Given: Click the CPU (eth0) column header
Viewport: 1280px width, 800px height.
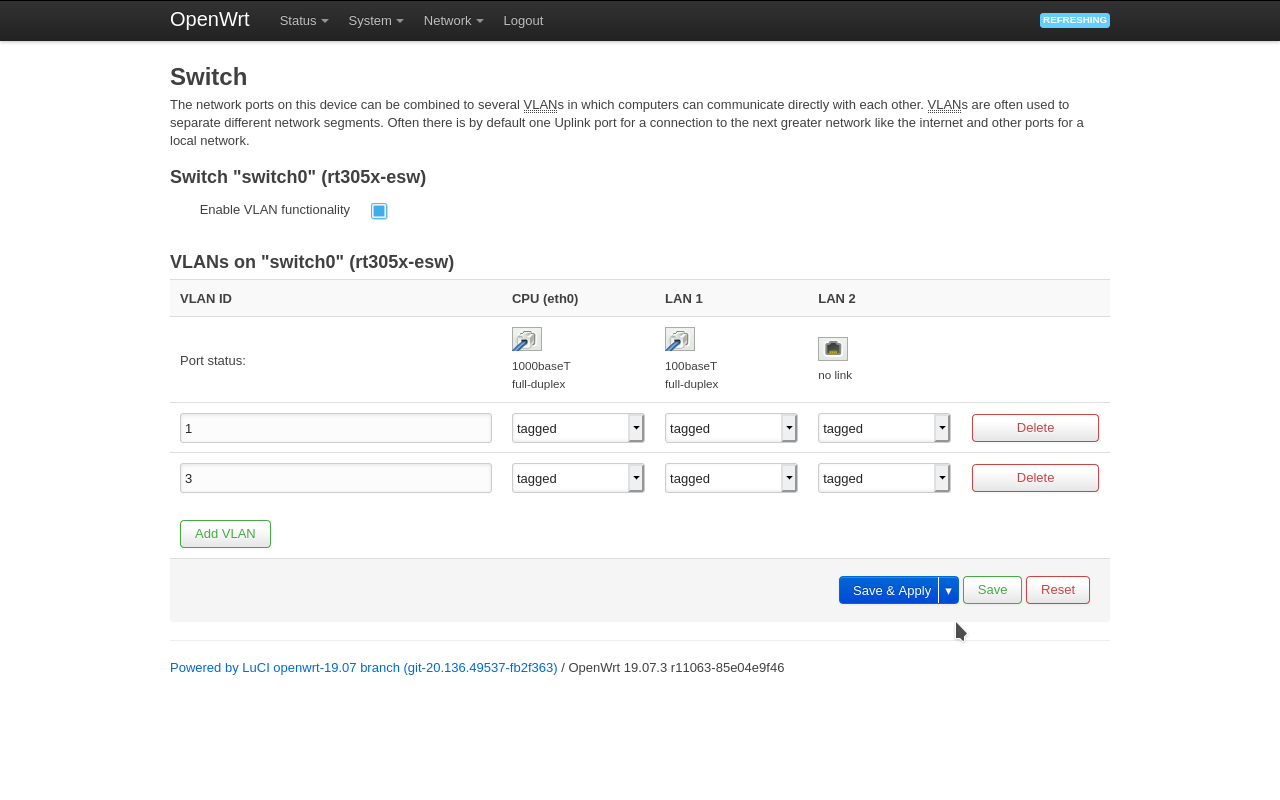Looking at the screenshot, I should (x=545, y=298).
